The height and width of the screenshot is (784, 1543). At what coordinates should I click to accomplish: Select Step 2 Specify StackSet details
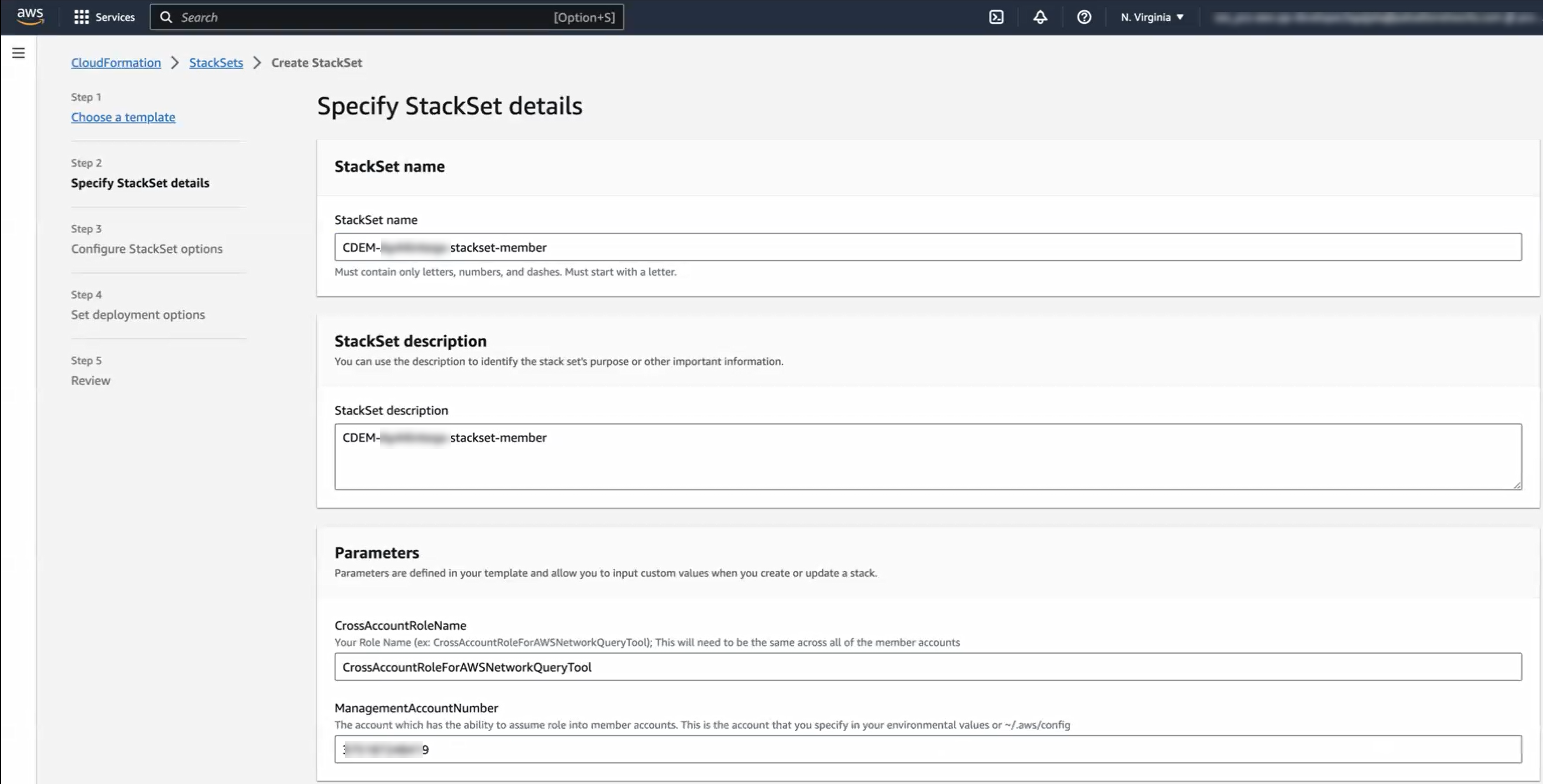pos(140,183)
